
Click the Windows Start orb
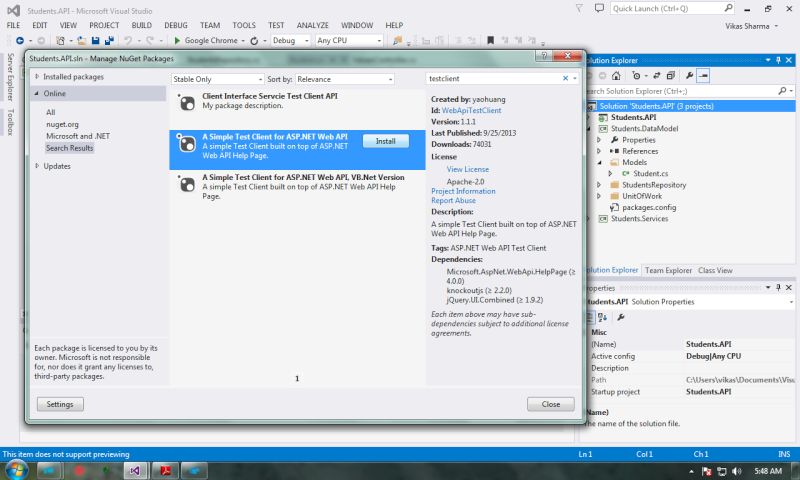point(15,470)
